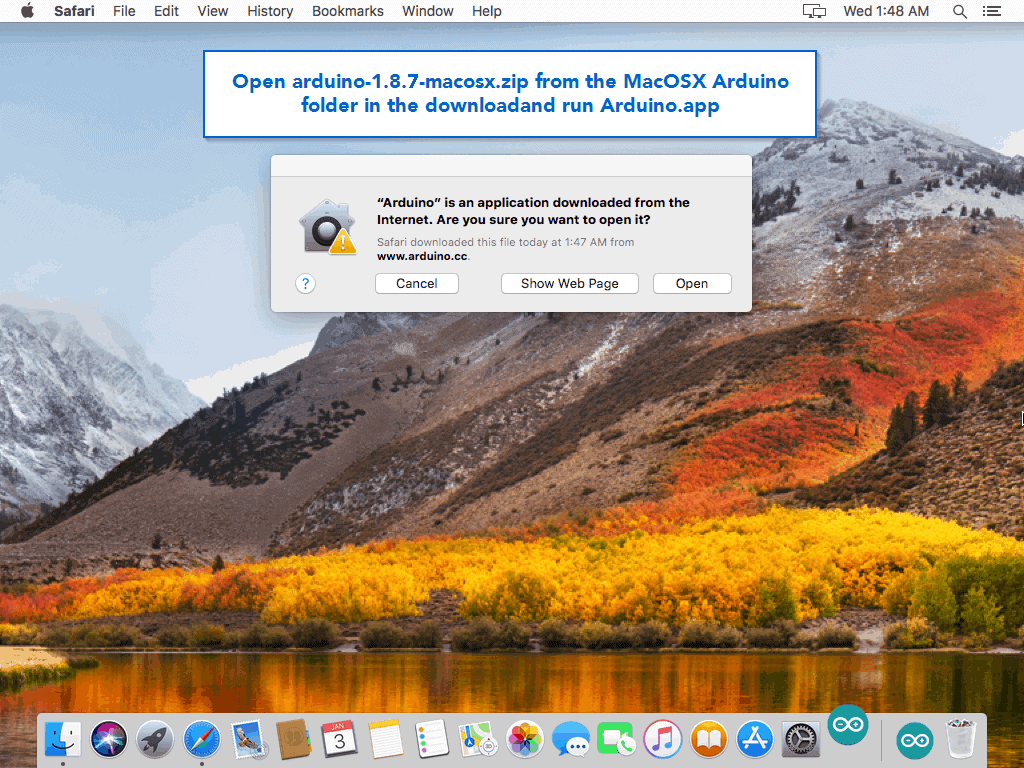Open the Safari menu

(74, 11)
